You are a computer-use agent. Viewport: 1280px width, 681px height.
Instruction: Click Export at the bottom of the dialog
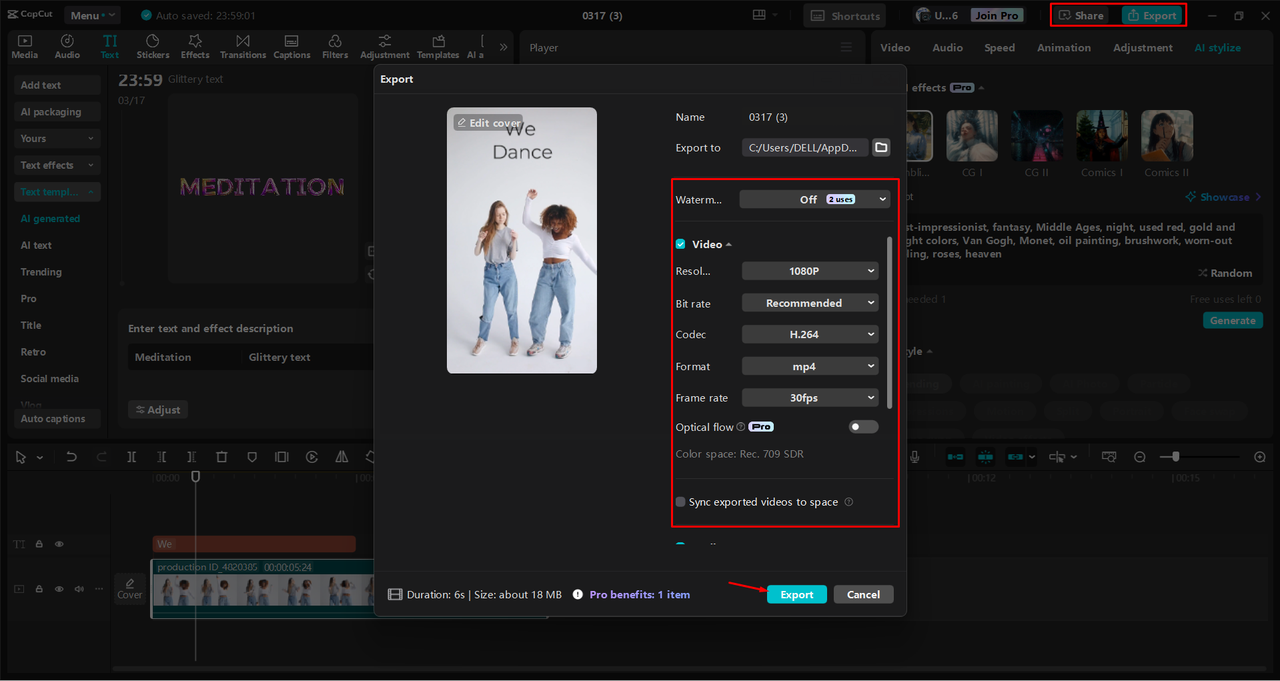pyautogui.click(x=796, y=594)
